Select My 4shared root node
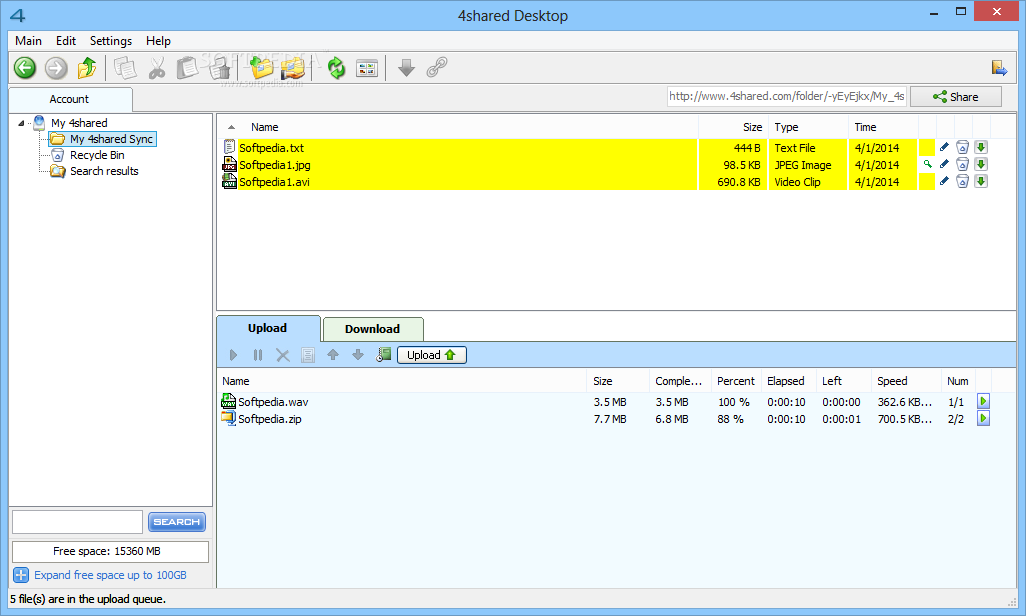Viewport: 1026px width, 616px height. click(x=79, y=122)
